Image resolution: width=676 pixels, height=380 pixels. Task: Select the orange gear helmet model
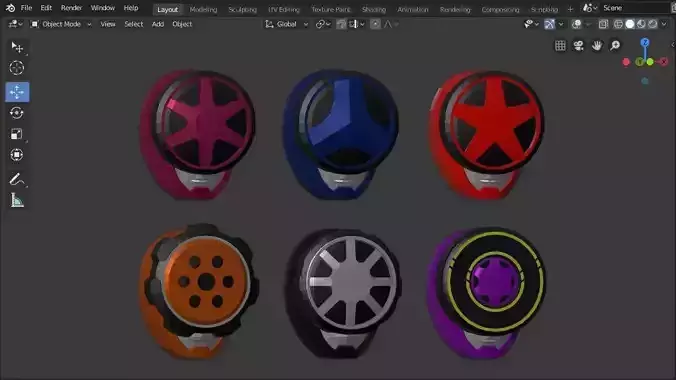click(199, 292)
